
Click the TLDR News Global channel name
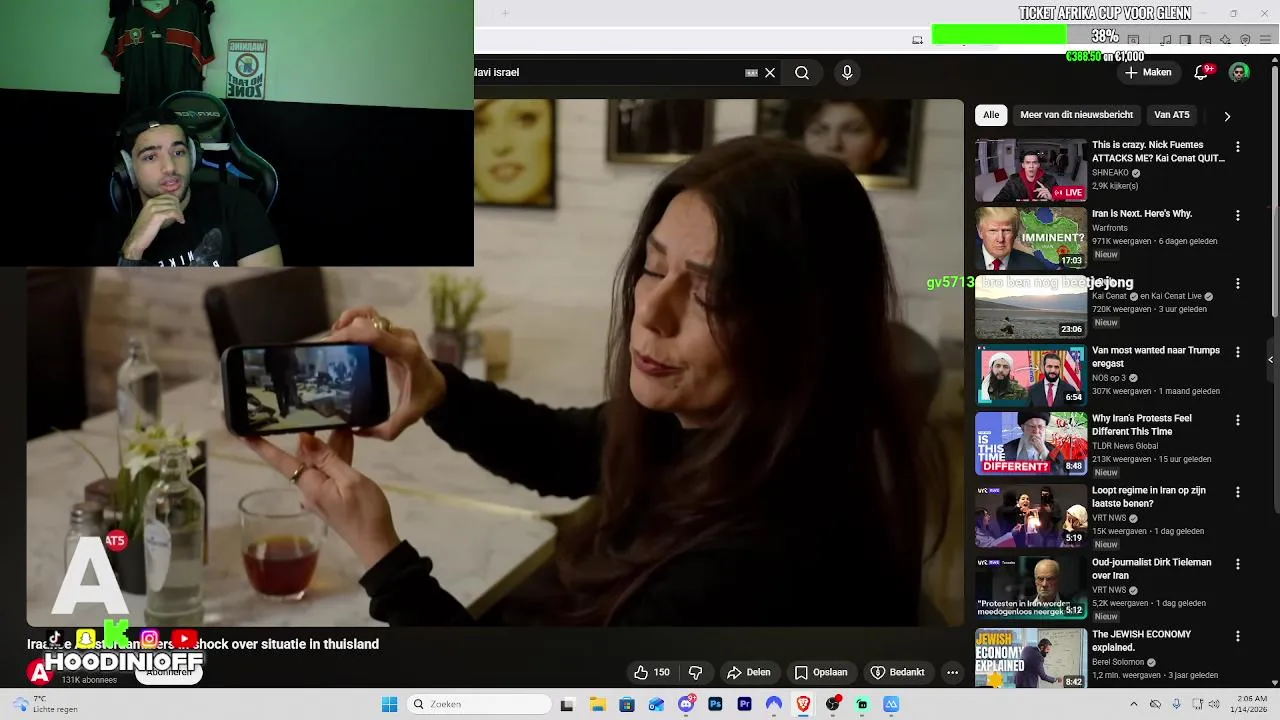coord(1125,446)
